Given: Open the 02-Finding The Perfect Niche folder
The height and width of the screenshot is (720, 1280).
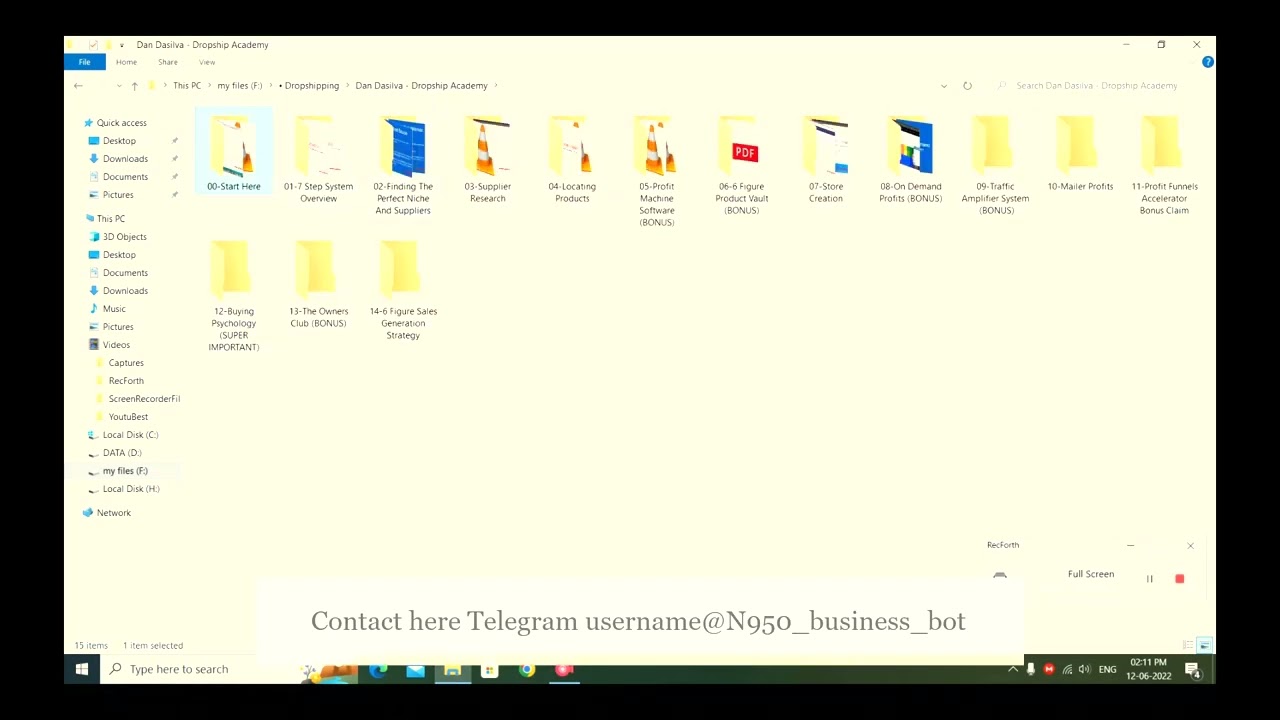Looking at the screenshot, I should coord(403,164).
